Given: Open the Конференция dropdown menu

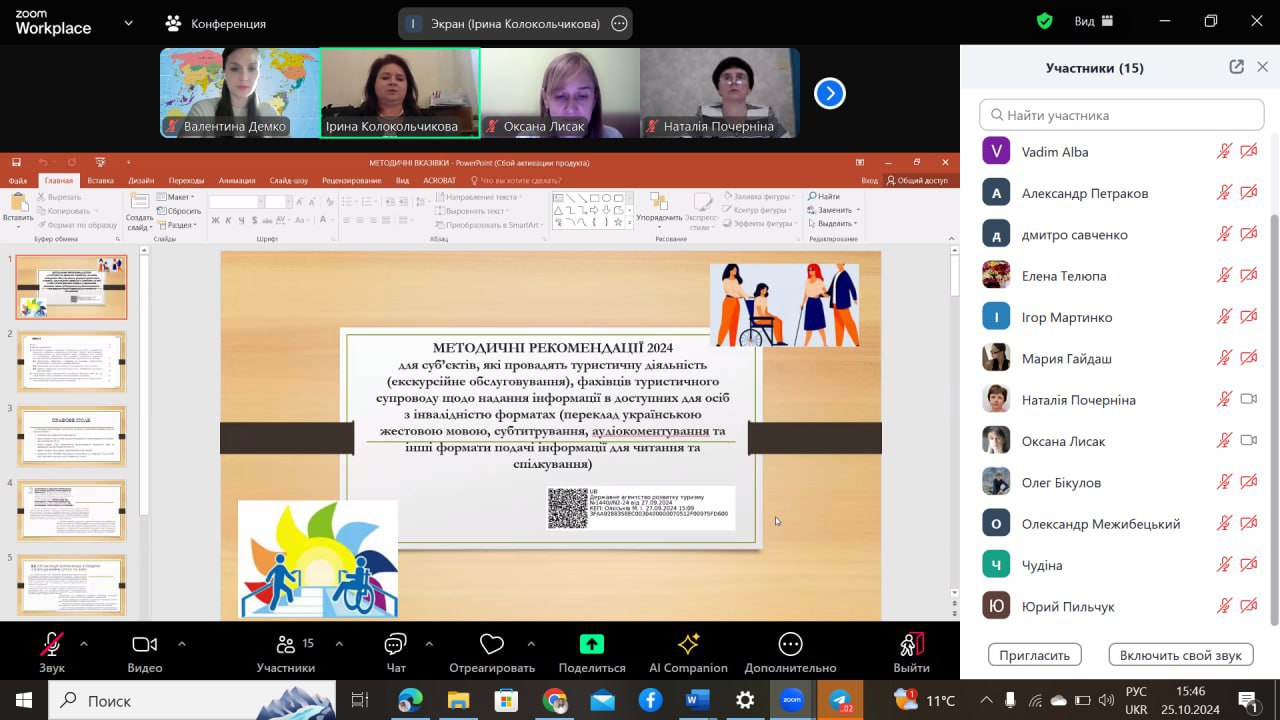Looking at the screenshot, I should (216, 23).
